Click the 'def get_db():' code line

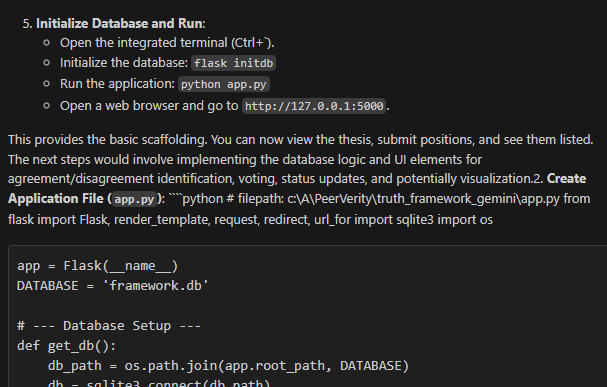(67, 346)
